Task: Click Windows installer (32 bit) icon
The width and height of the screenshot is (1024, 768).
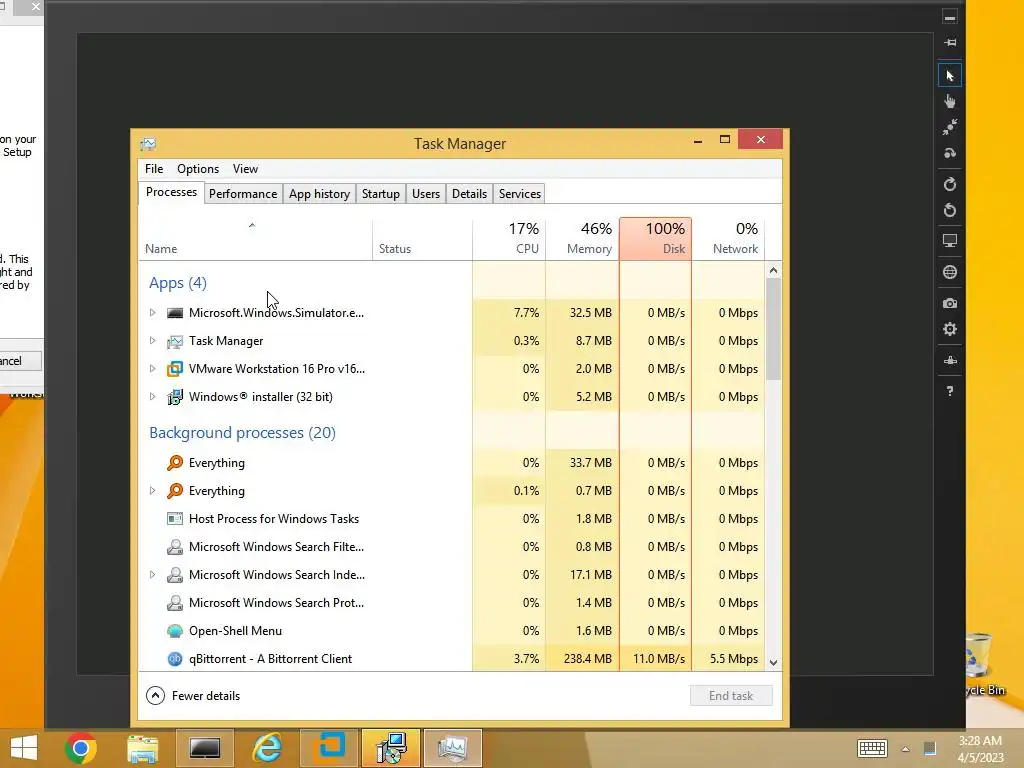Action: [x=174, y=397]
